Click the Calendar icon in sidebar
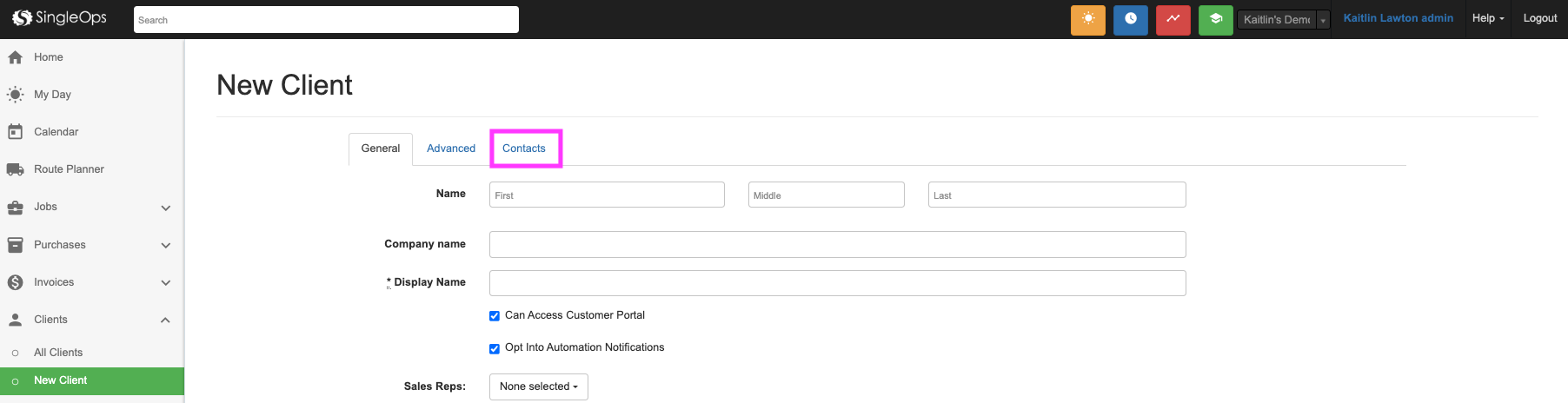1568x403 pixels. coord(15,132)
